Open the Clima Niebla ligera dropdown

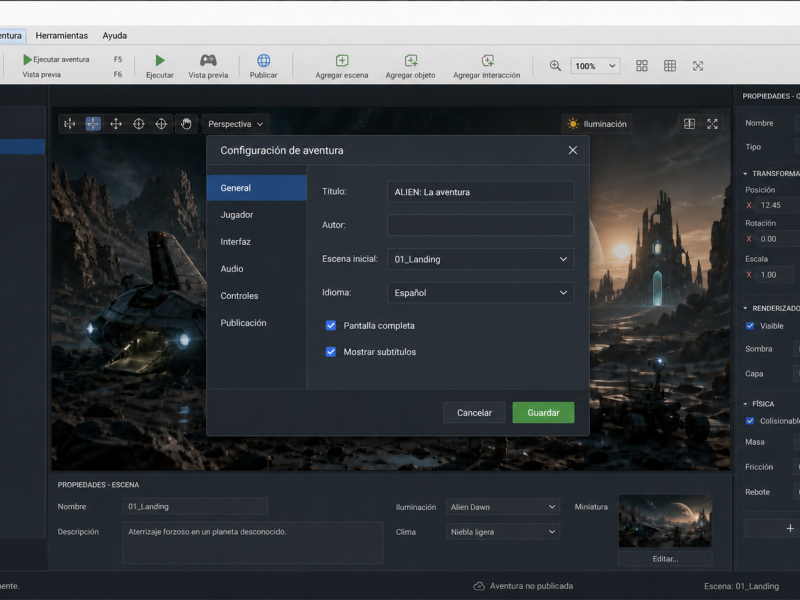tap(503, 532)
